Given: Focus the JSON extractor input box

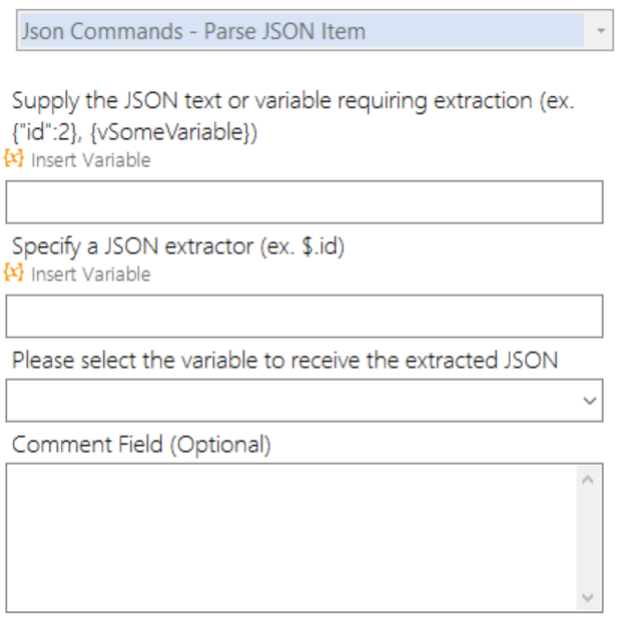Looking at the screenshot, I should (304, 316).
